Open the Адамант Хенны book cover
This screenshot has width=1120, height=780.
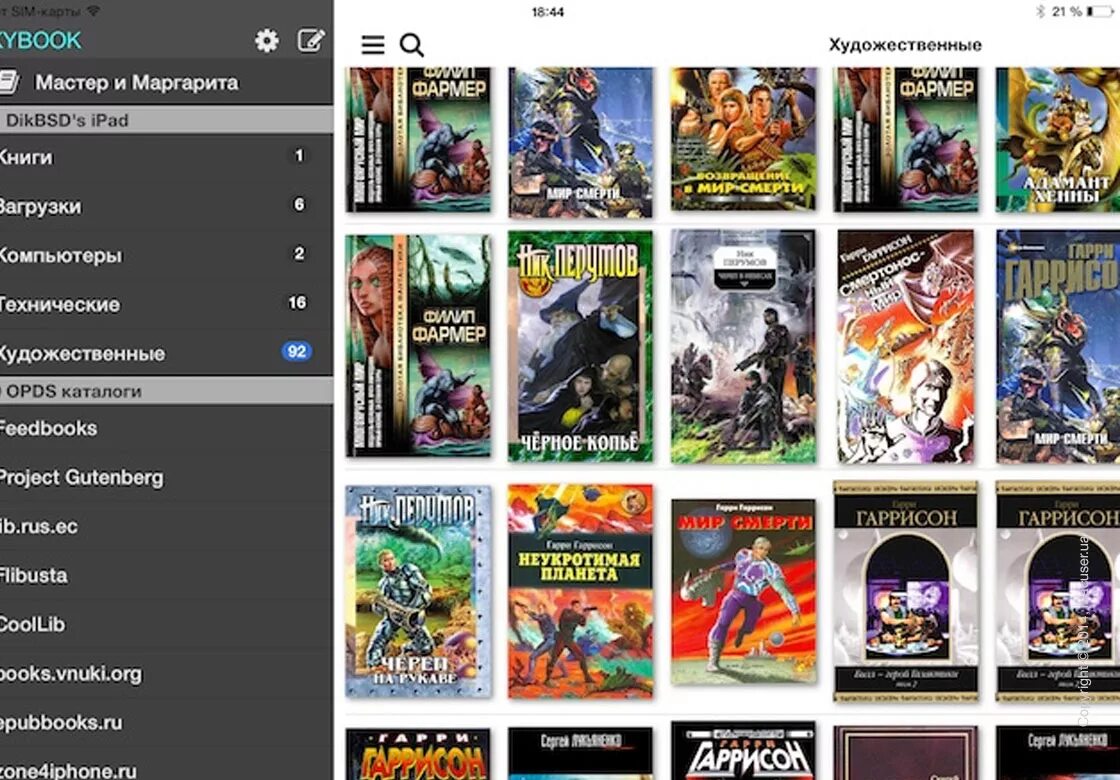coord(1058,139)
